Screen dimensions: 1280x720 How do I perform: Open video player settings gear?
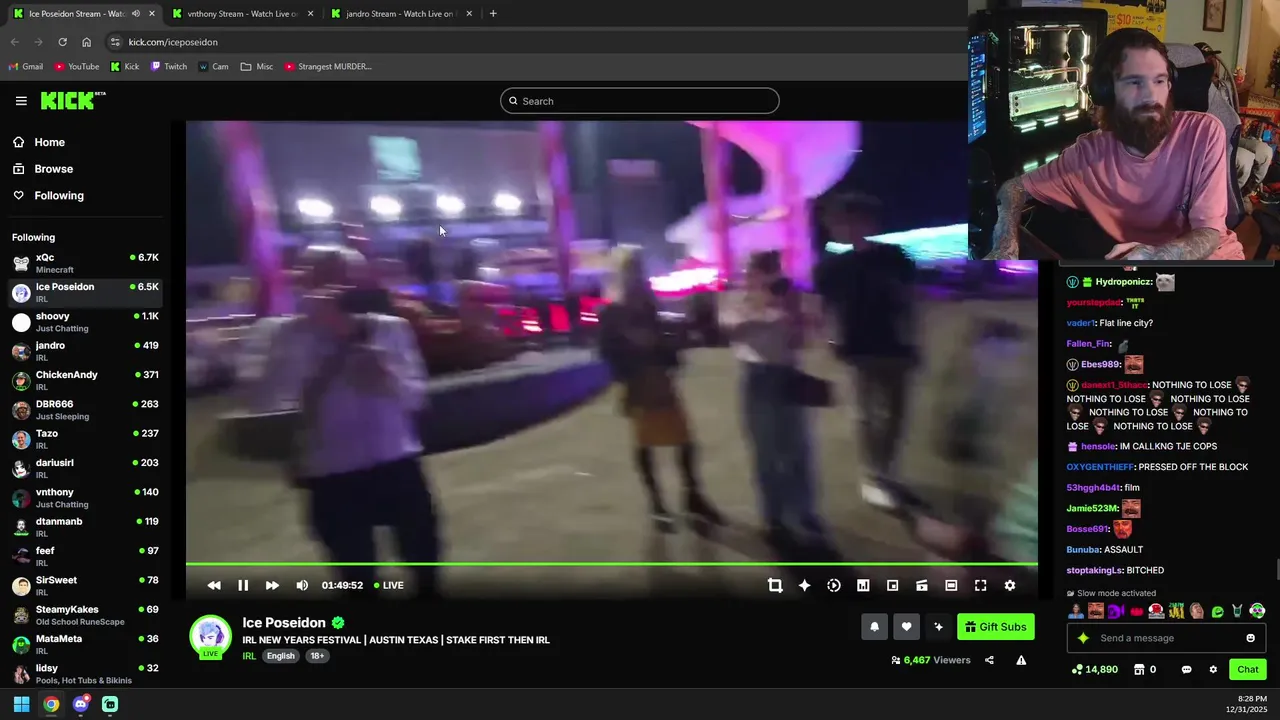tap(1010, 585)
